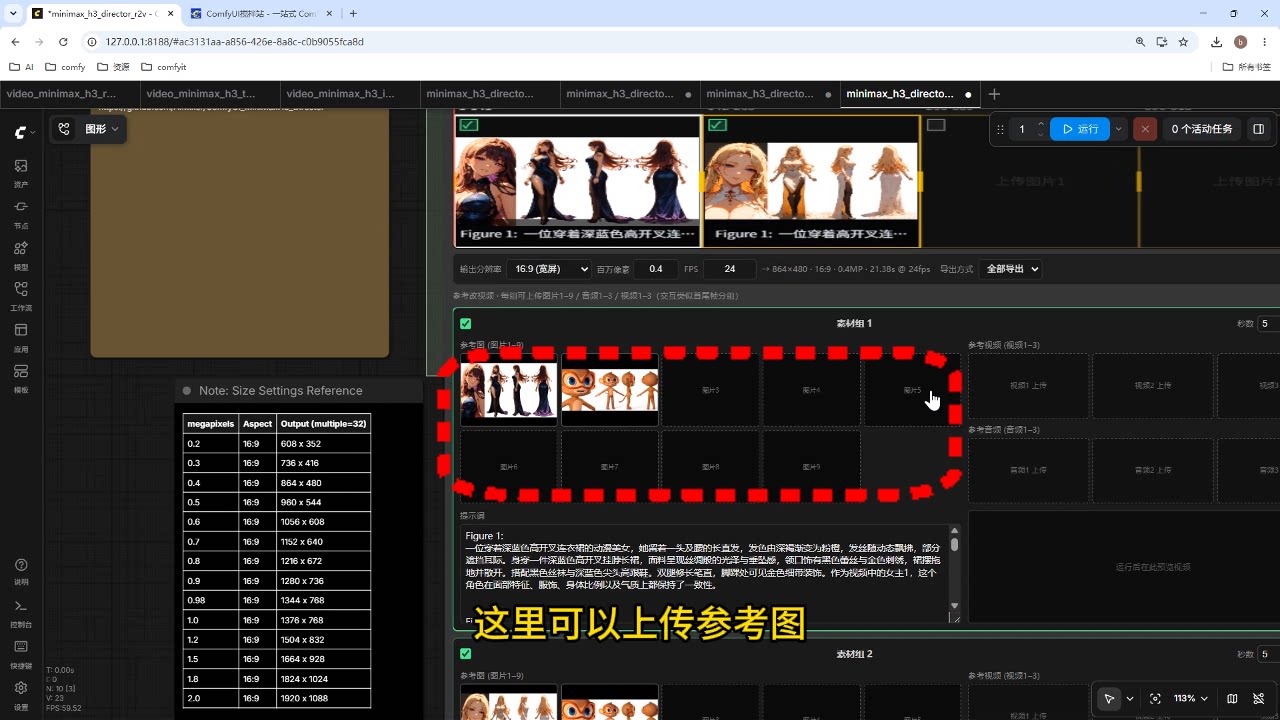Click the blue 运行 run button
Viewport: 1280px width, 720px height.
click(x=1080, y=129)
